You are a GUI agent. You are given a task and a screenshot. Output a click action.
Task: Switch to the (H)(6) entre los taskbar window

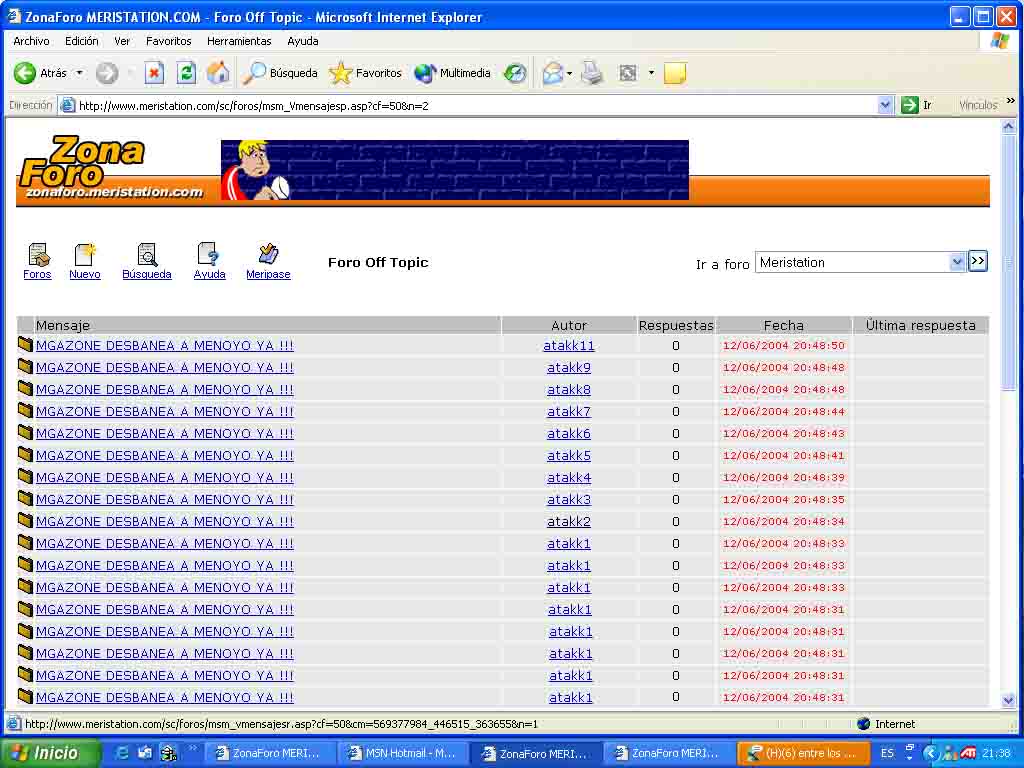point(803,753)
